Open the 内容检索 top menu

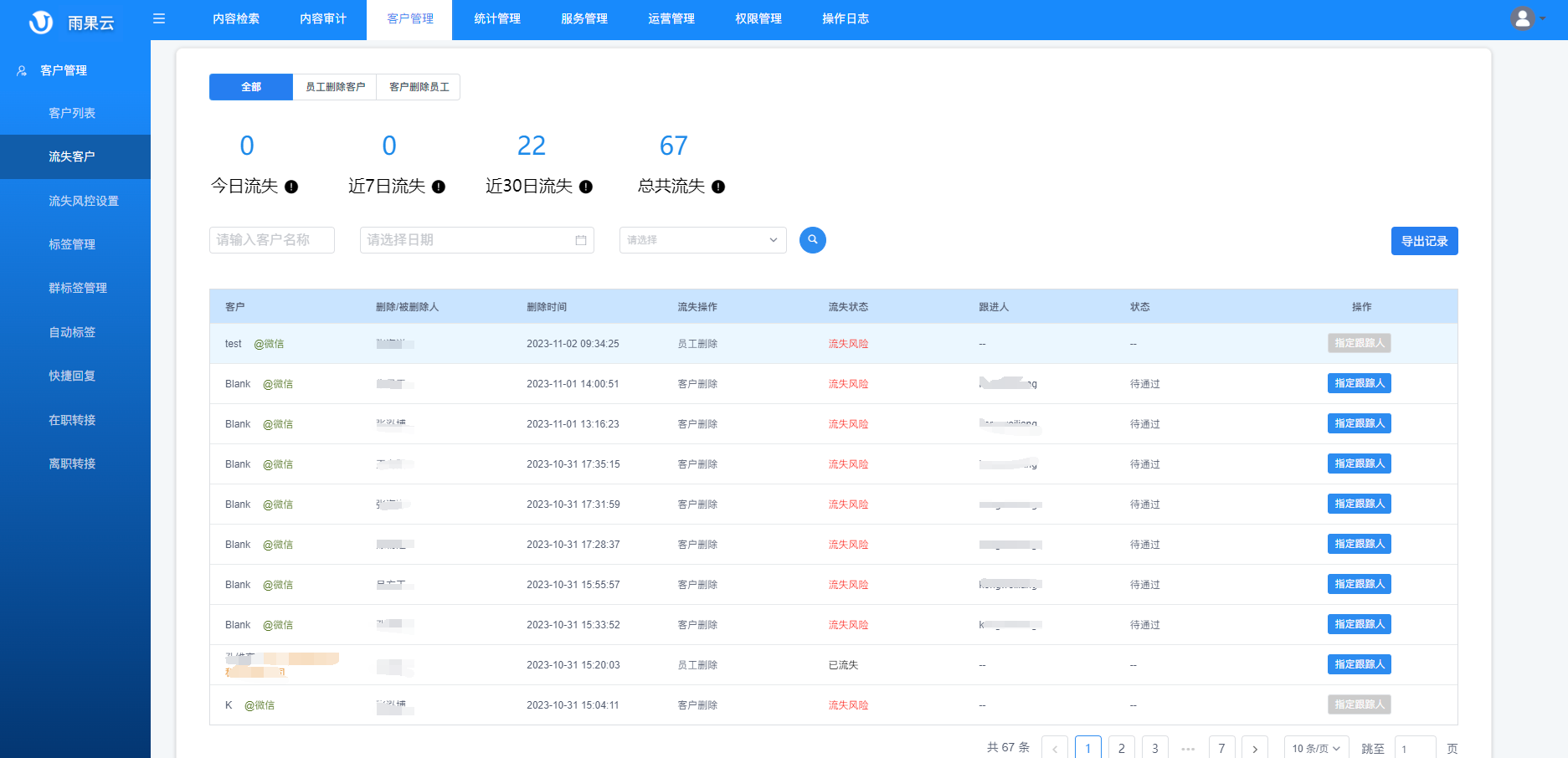236,18
